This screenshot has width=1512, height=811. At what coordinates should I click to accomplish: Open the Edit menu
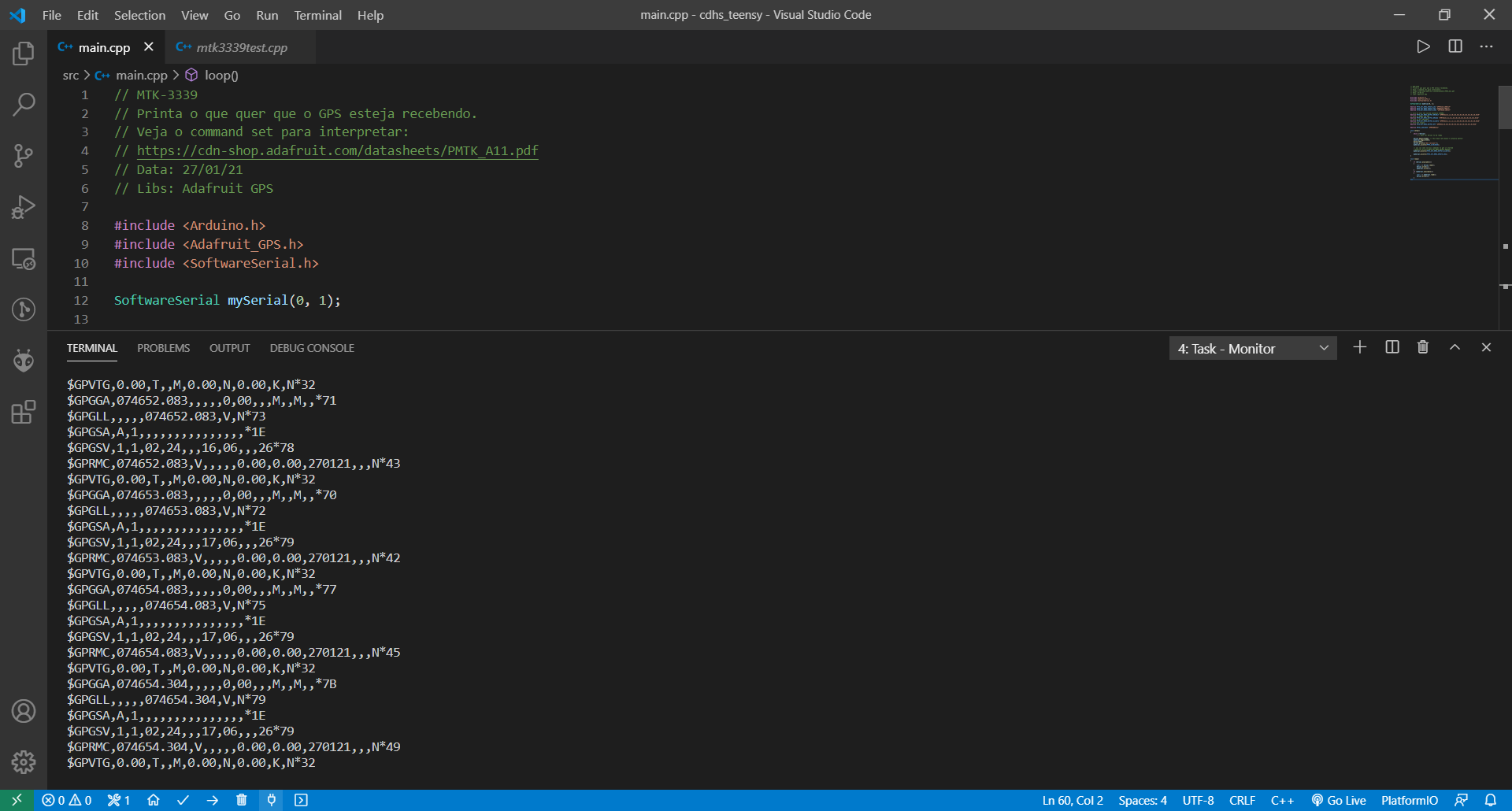[x=87, y=15]
